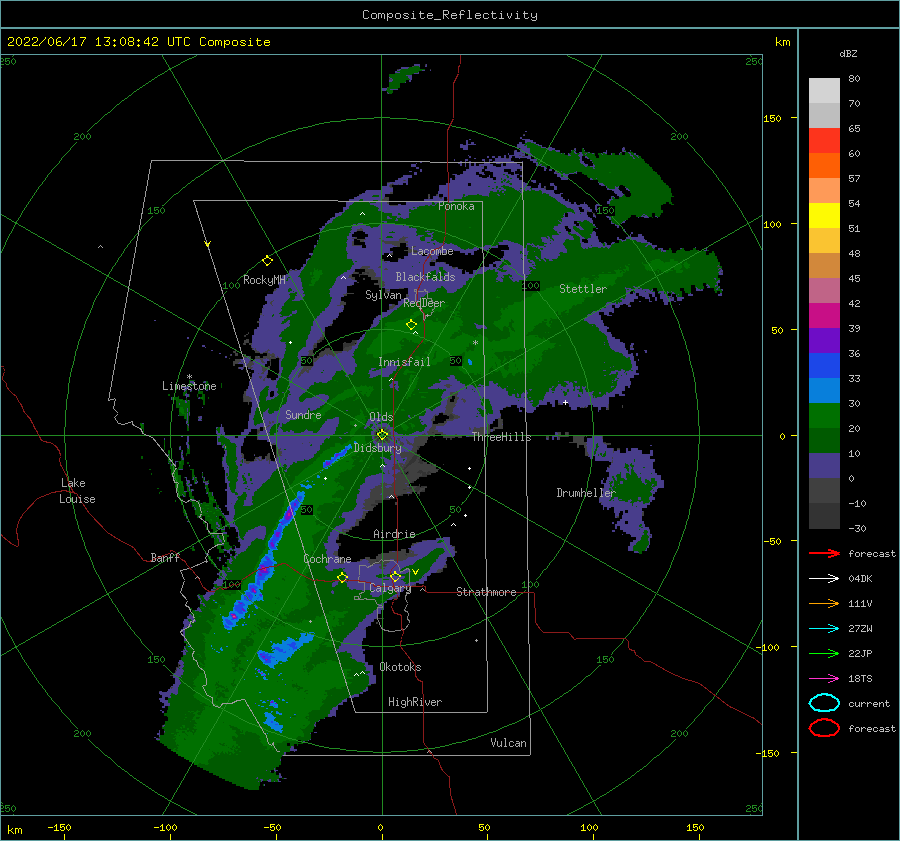The height and width of the screenshot is (841, 900).
Task: Click the Airdrie city label
Action: coord(394,534)
